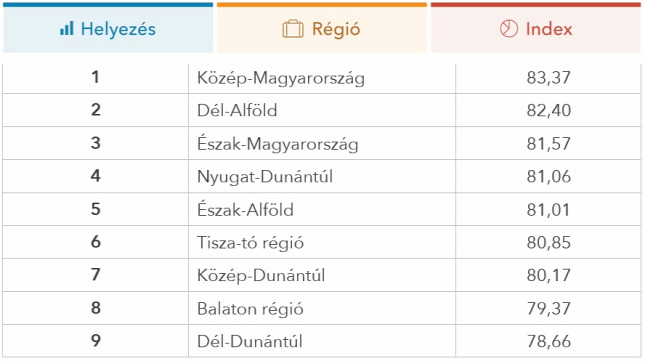Click rank number 9 cell

coord(95,340)
